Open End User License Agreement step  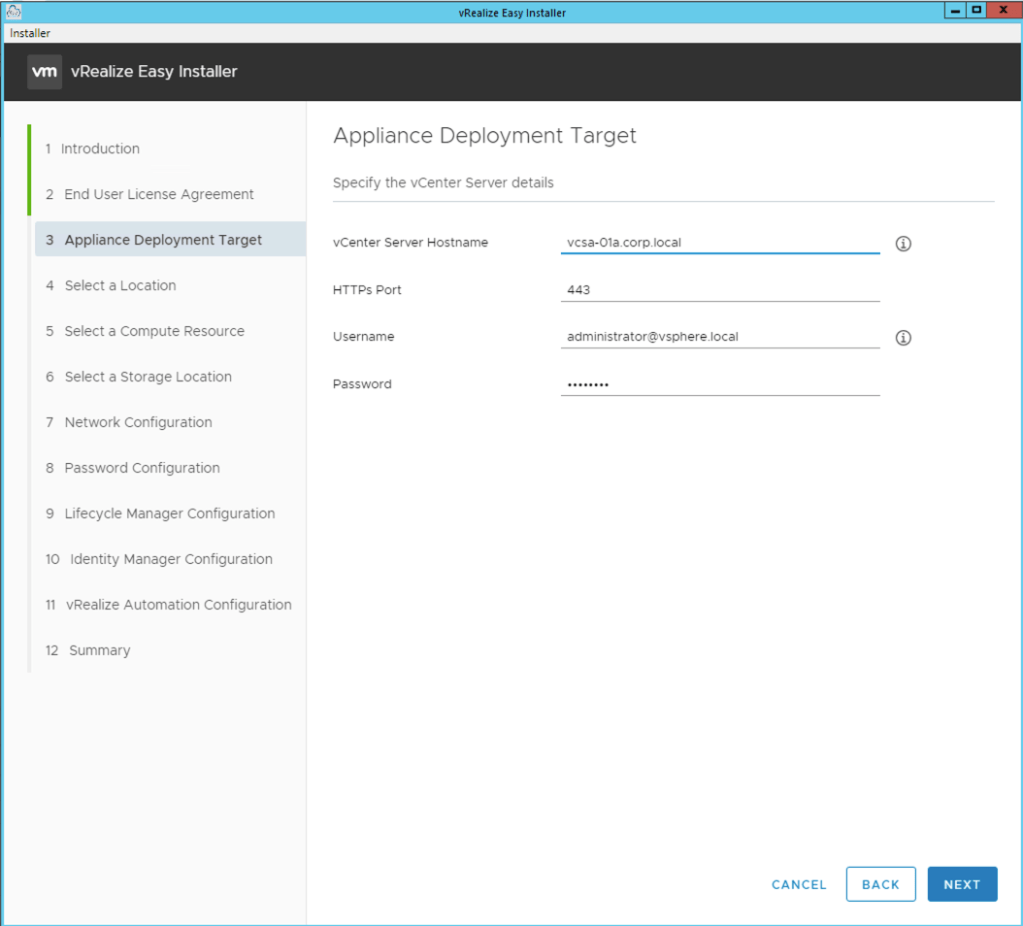[x=159, y=194]
